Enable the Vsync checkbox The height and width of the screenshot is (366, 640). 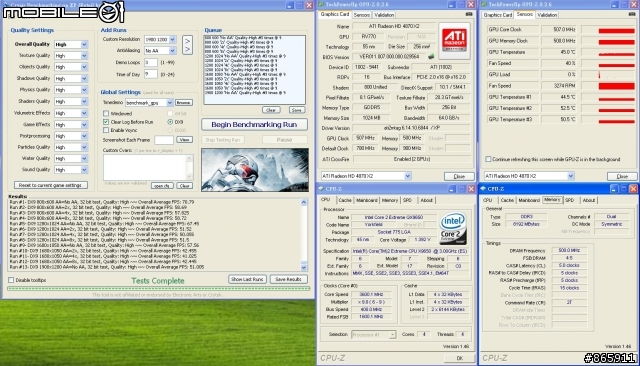pyautogui.click(x=106, y=130)
